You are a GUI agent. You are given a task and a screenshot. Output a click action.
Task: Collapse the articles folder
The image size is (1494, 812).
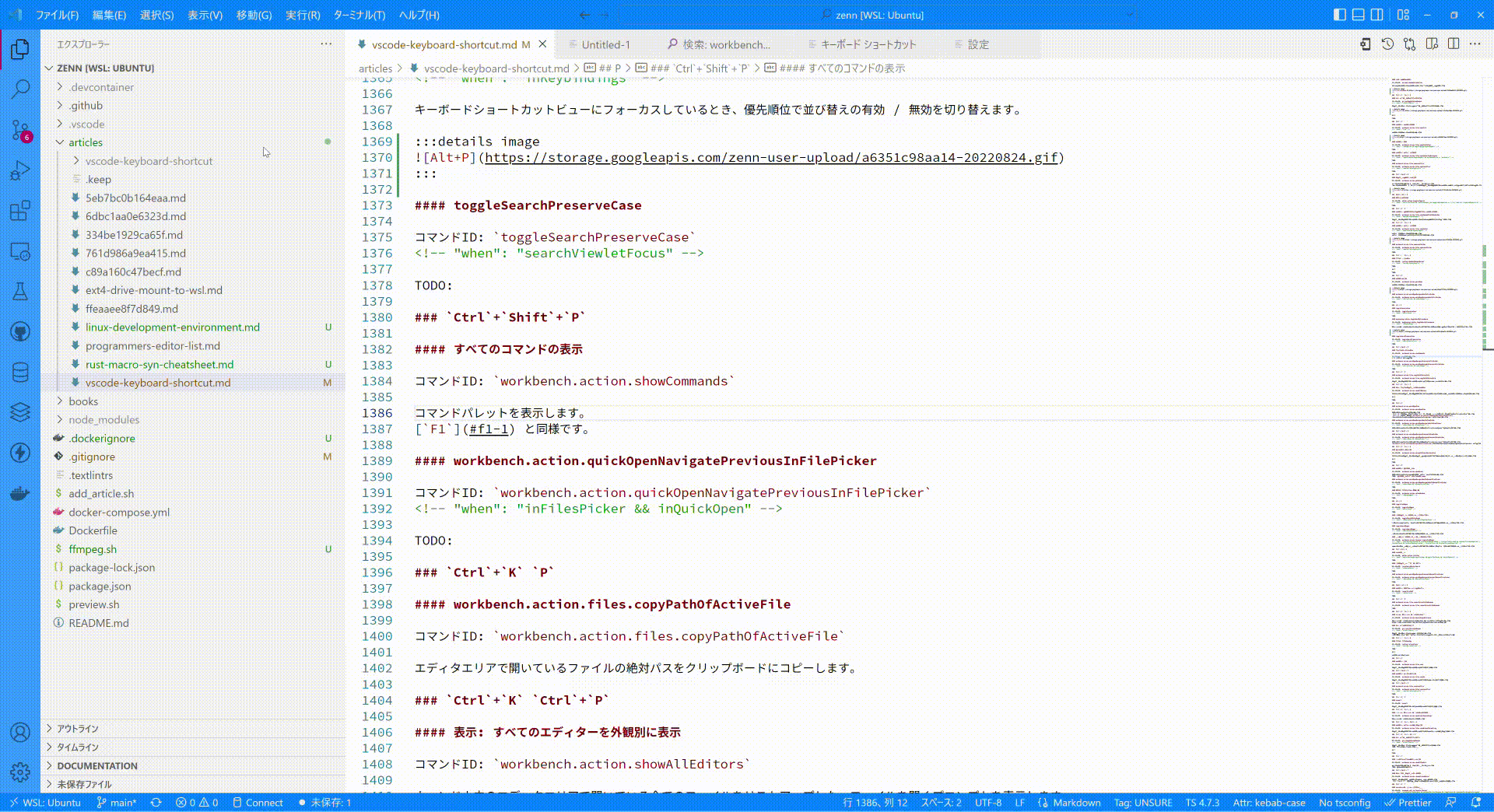point(86,142)
